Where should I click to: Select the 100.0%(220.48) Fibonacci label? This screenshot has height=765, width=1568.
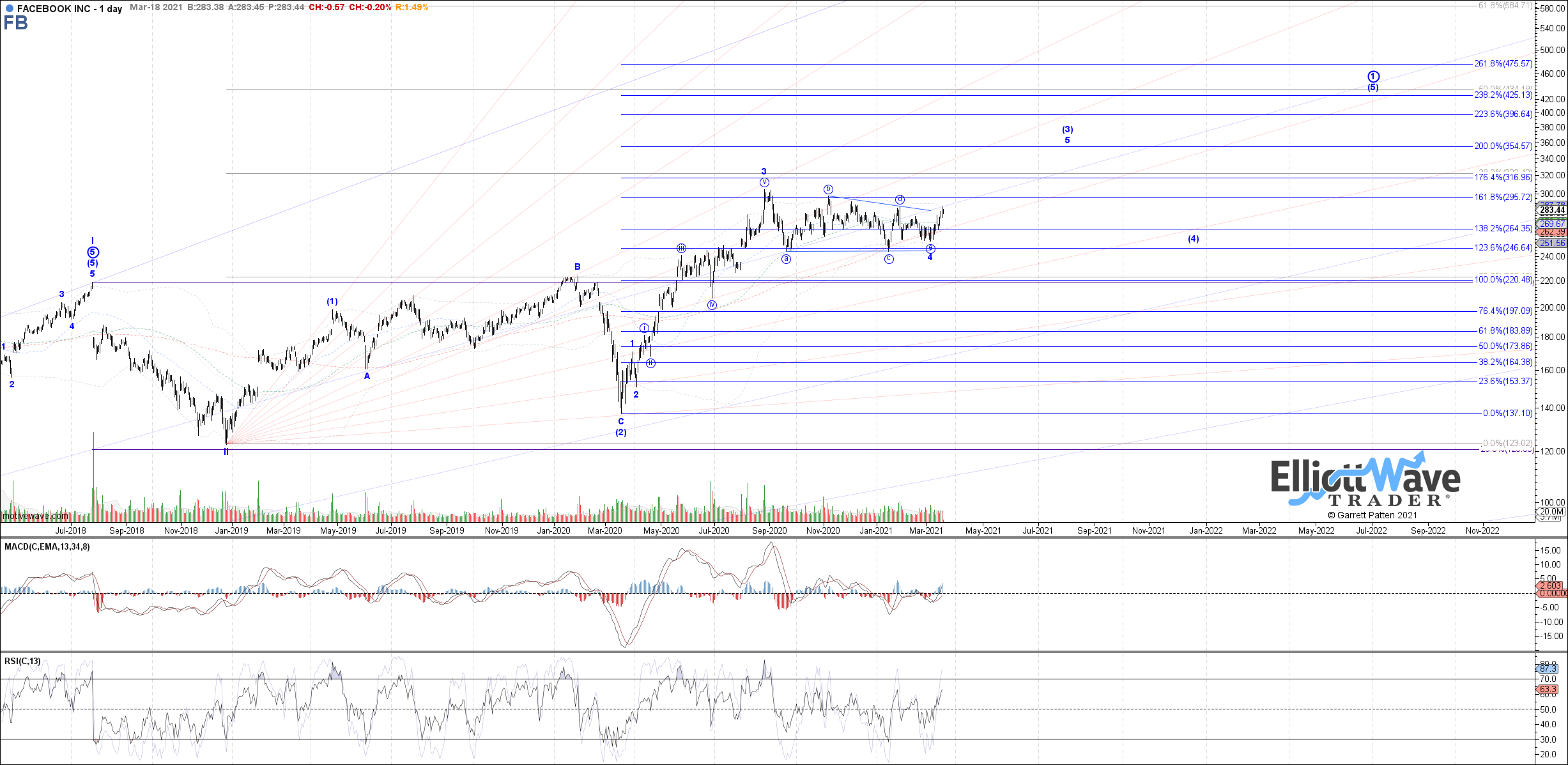pyautogui.click(x=1503, y=280)
